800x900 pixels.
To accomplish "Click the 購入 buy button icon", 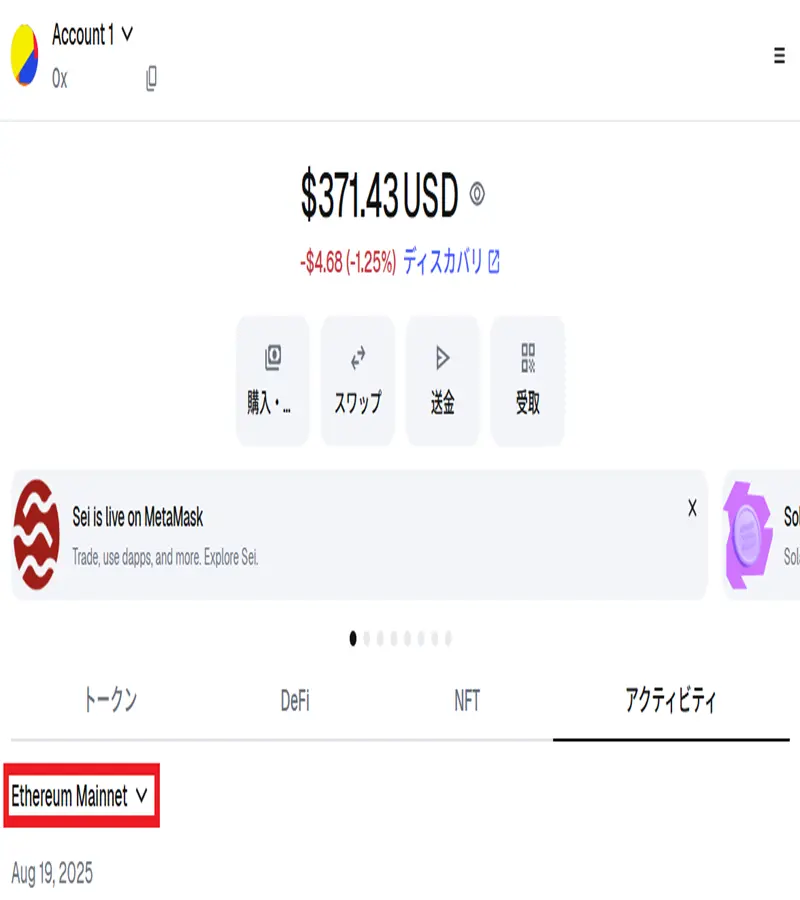I will pyautogui.click(x=273, y=381).
